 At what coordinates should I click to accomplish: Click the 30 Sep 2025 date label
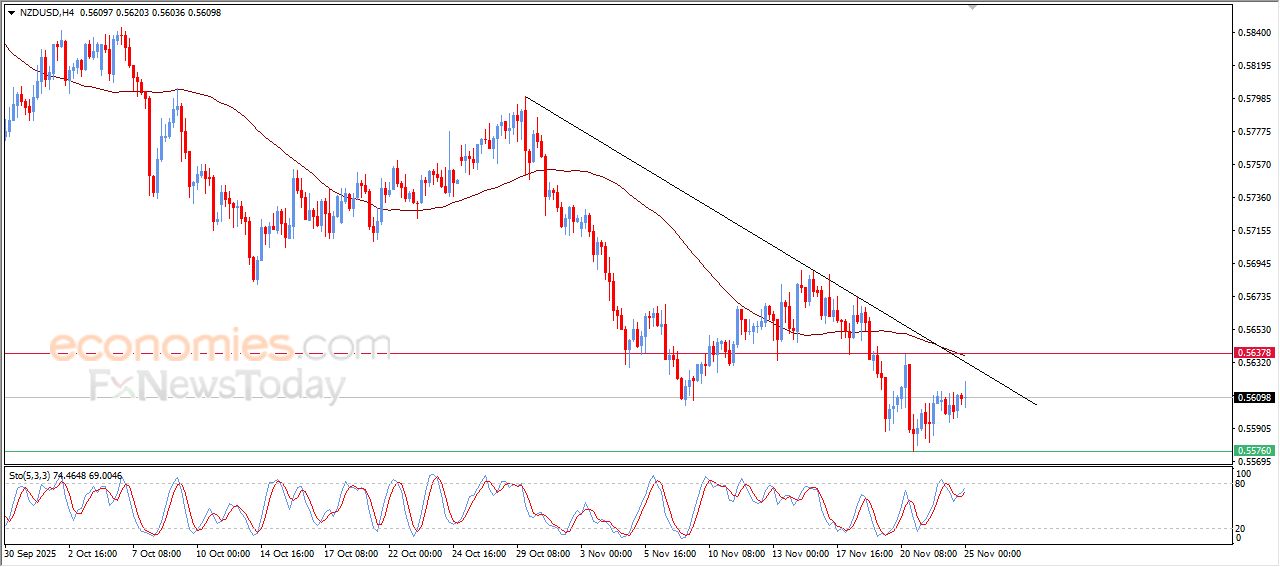[32, 552]
